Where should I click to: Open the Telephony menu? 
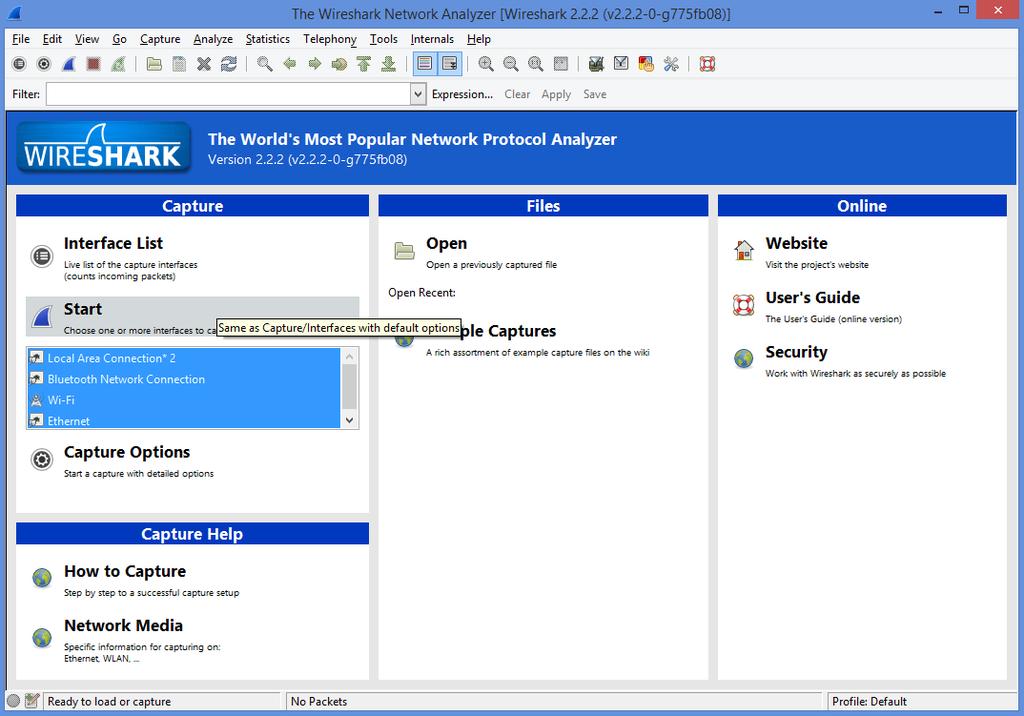[330, 39]
